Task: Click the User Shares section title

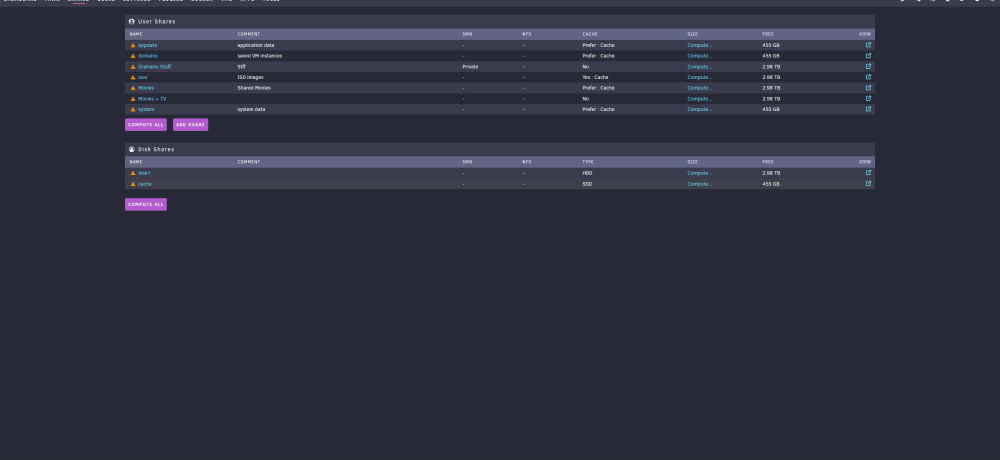Action: (x=156, y=22)
